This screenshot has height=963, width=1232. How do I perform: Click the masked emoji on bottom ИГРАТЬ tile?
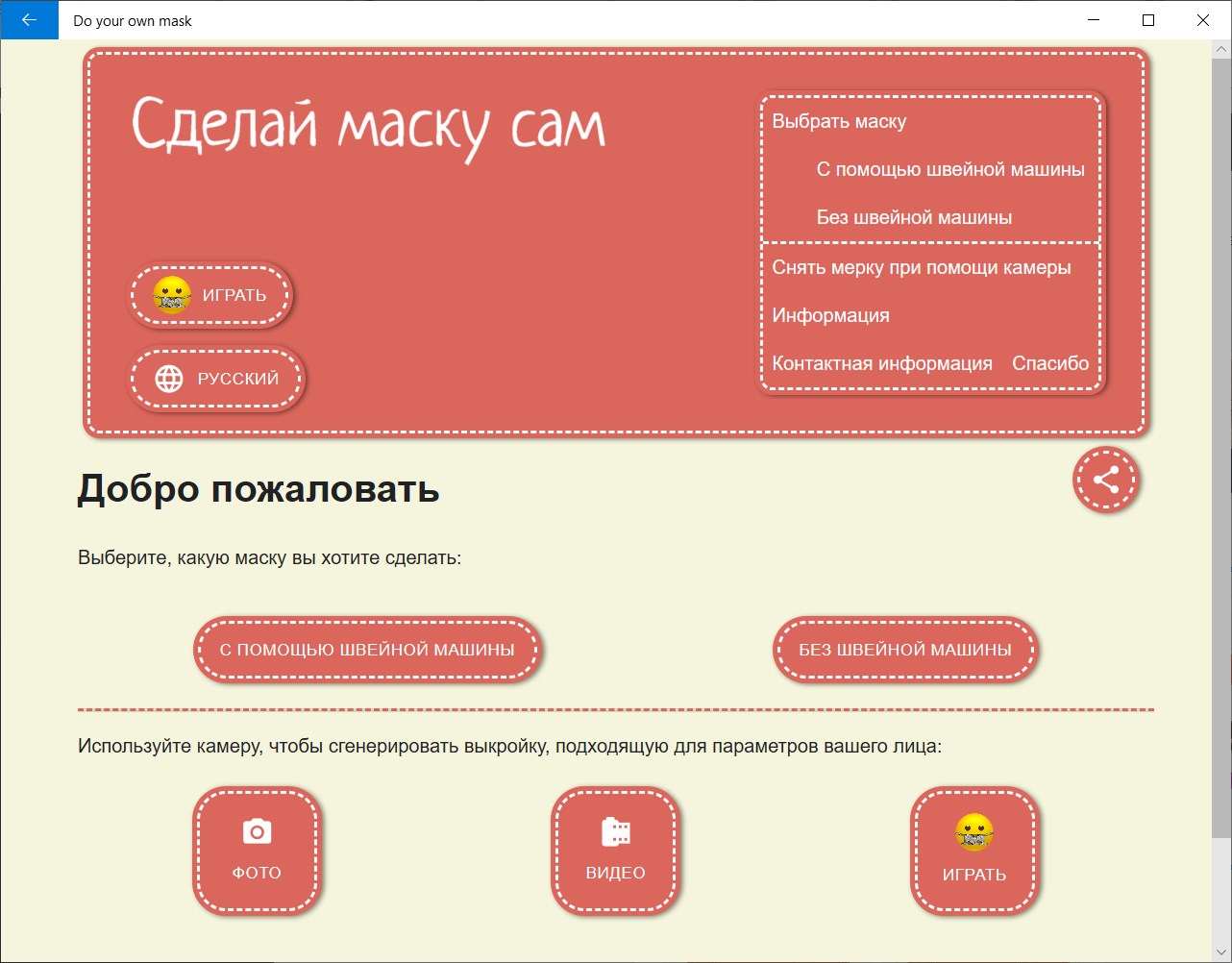pyautogui.click(x=974, y=832)
